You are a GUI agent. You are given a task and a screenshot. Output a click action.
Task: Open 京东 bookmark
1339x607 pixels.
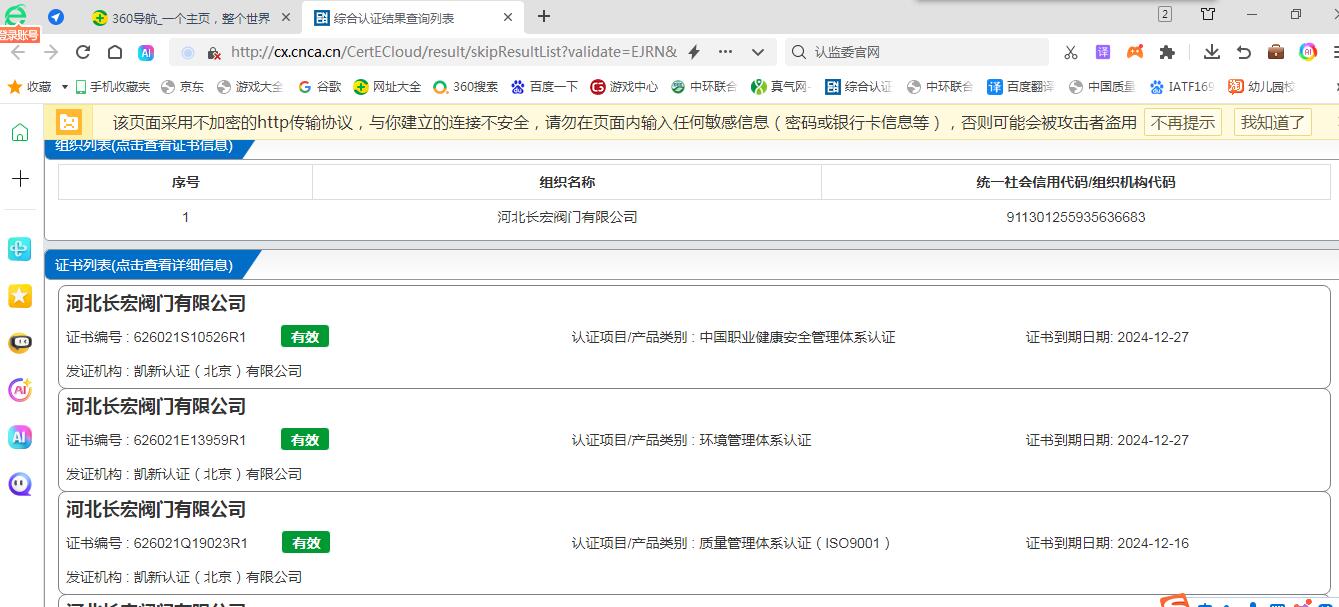pyautogui.click(x=183, y=87)
